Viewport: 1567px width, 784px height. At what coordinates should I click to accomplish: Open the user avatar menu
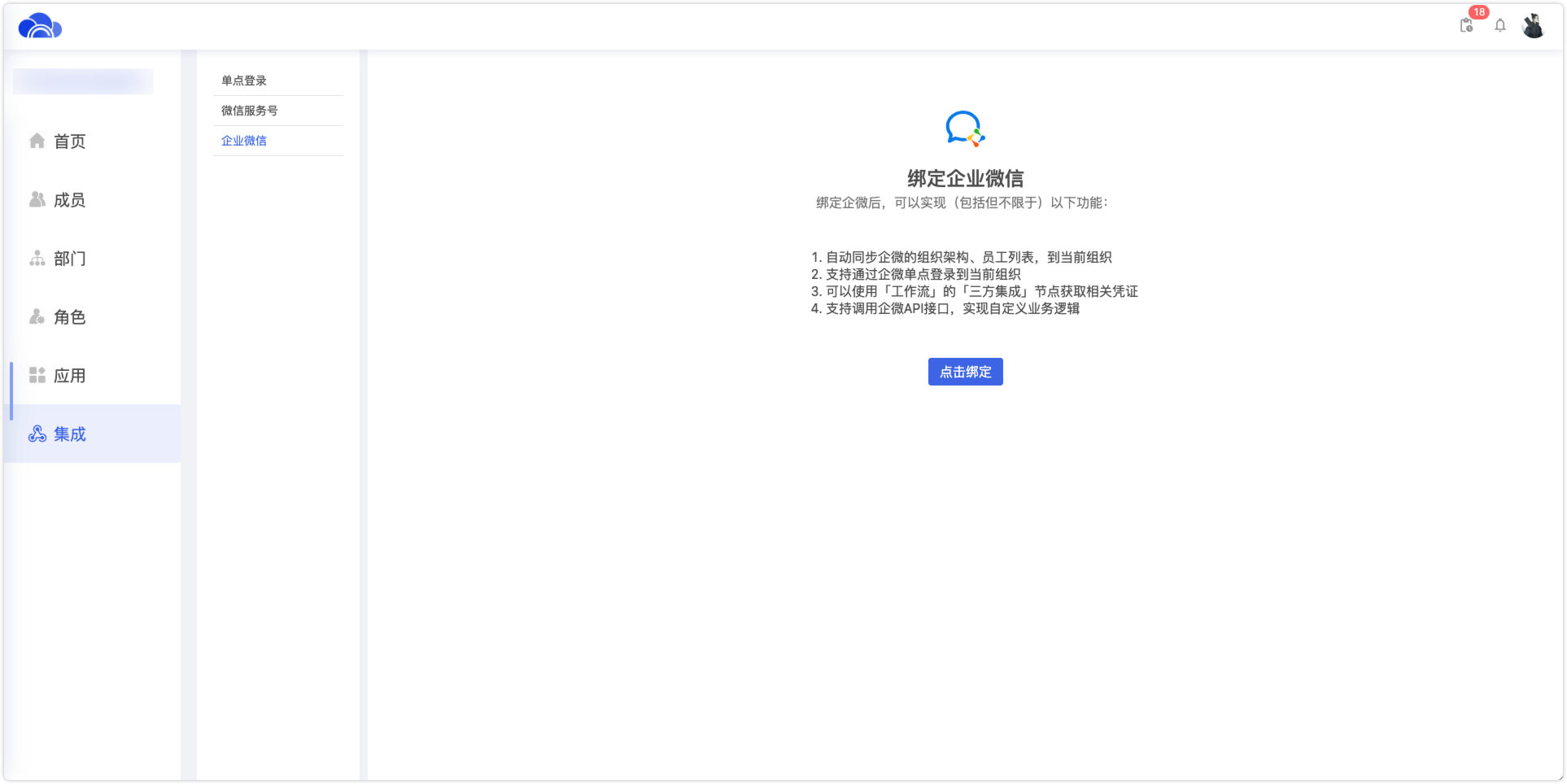1534,25
